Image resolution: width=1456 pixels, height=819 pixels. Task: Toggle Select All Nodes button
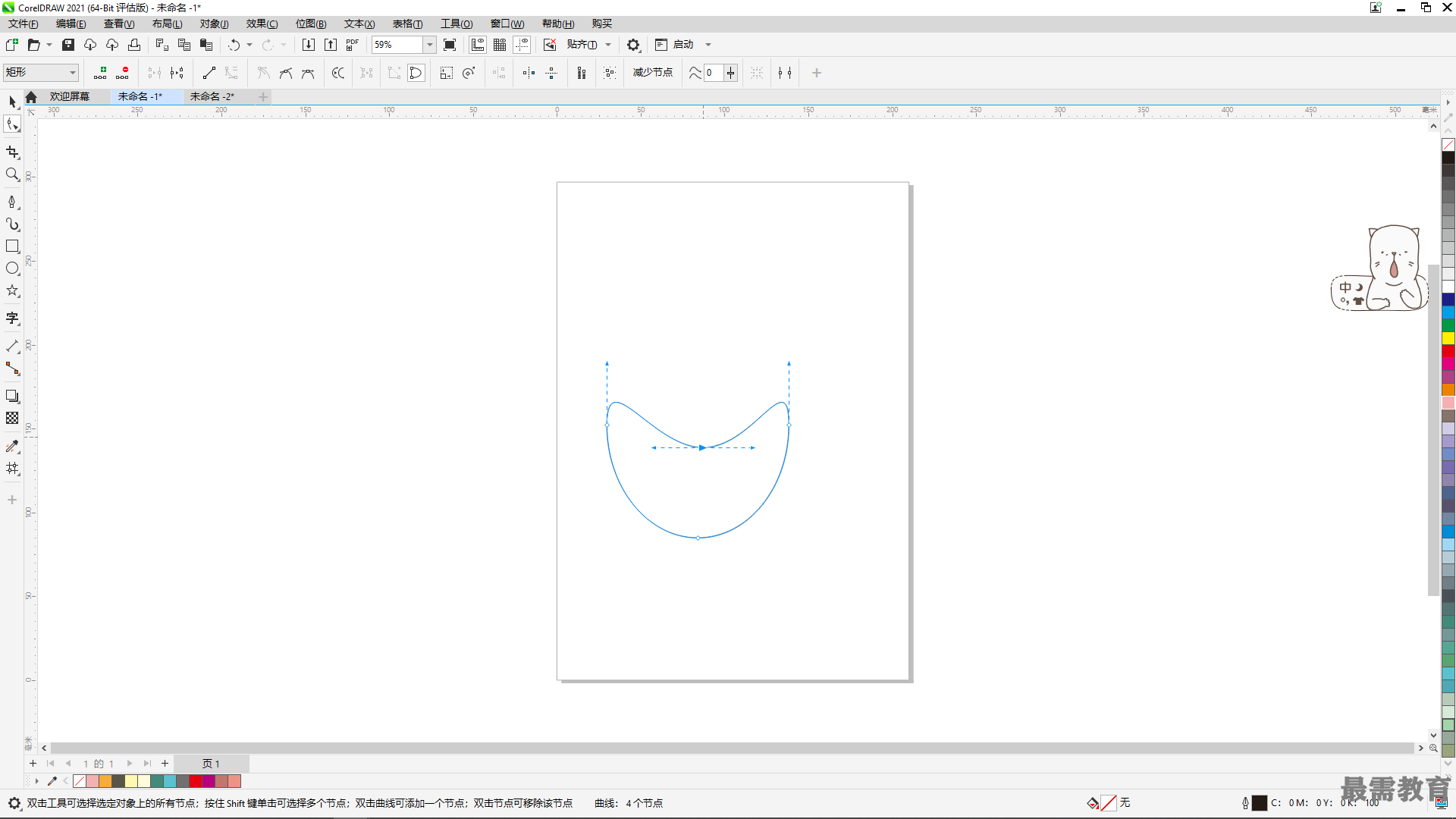point(610,73)
